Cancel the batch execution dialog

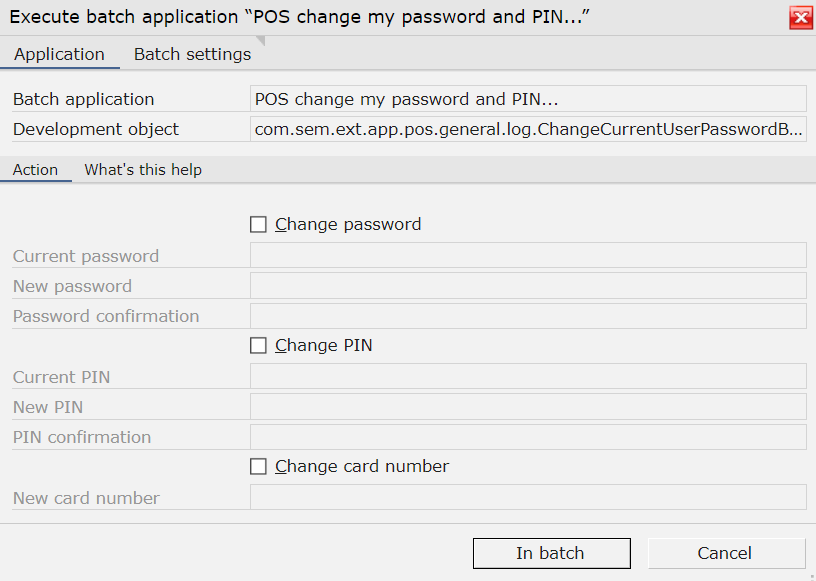(726, 553)
